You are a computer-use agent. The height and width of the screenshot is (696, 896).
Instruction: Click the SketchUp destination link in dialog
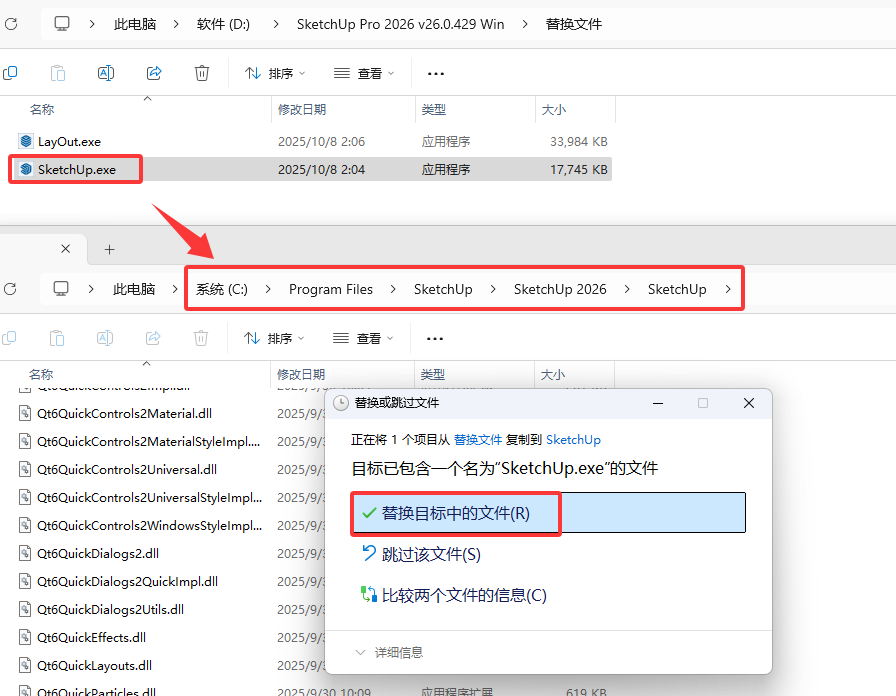(573, 439)
